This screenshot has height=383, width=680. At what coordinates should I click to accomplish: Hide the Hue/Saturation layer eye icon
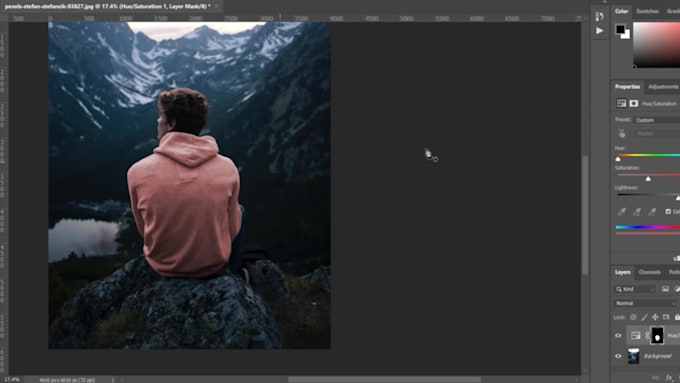pyautogui.click(x=618, y=336)
